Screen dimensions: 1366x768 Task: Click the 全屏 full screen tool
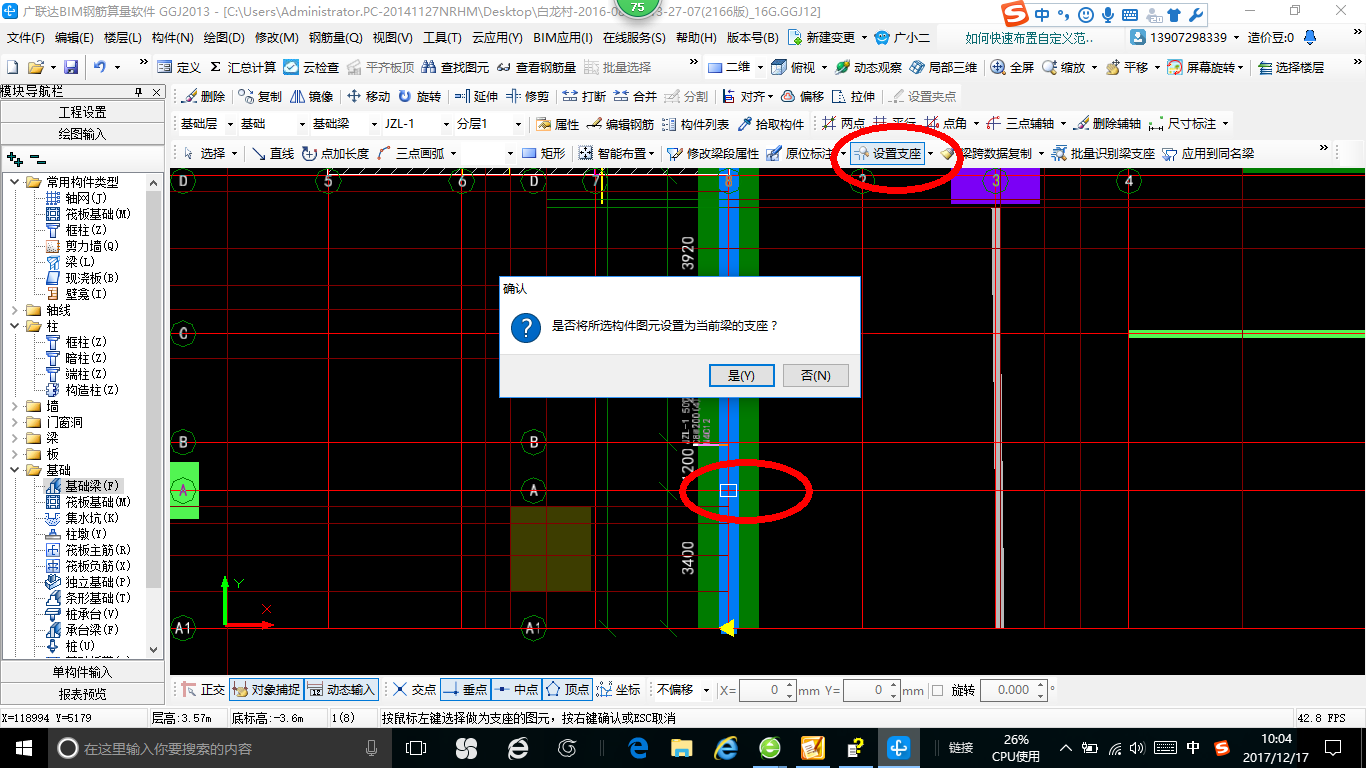(1012, 67)
